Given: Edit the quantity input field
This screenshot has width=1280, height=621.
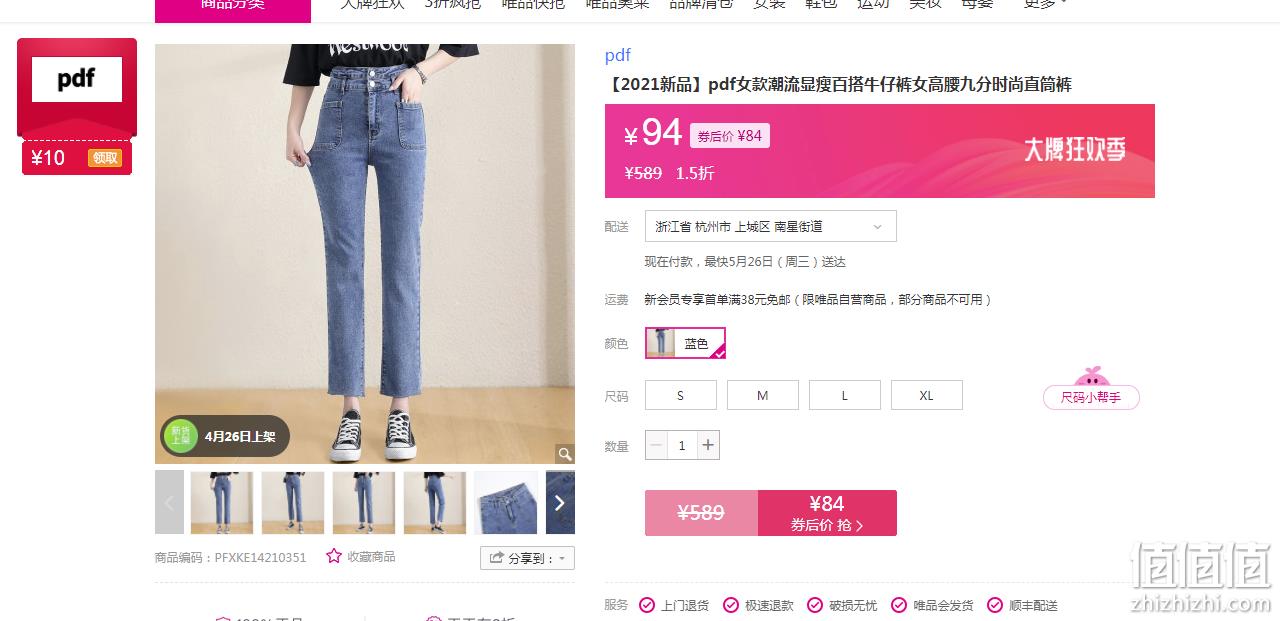Looking at the screenshot, I should [x=682, y=445].
